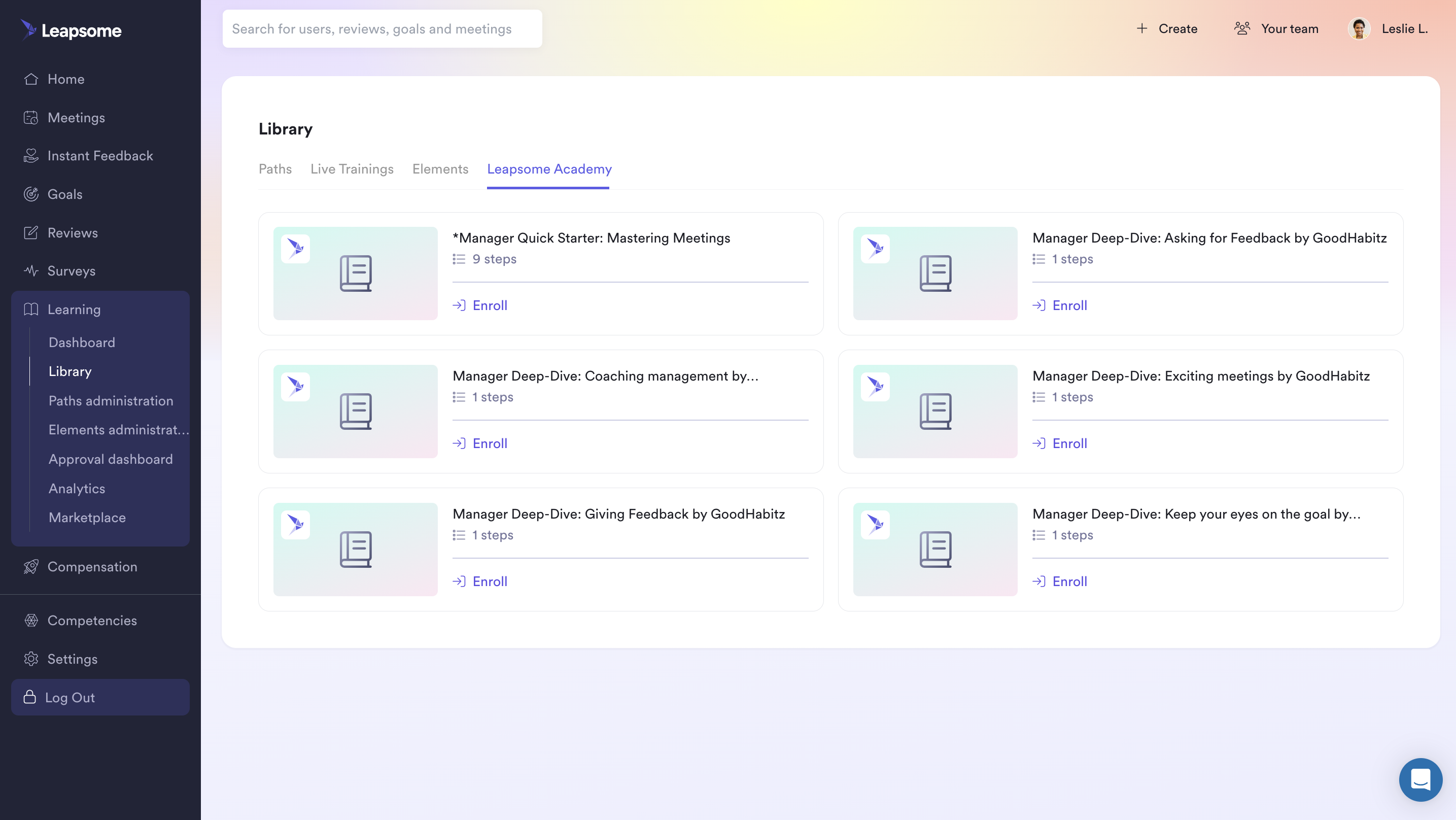This screenshot has width=1456, height=820.
Task: Open Learning Analytics
Action: 77,489
